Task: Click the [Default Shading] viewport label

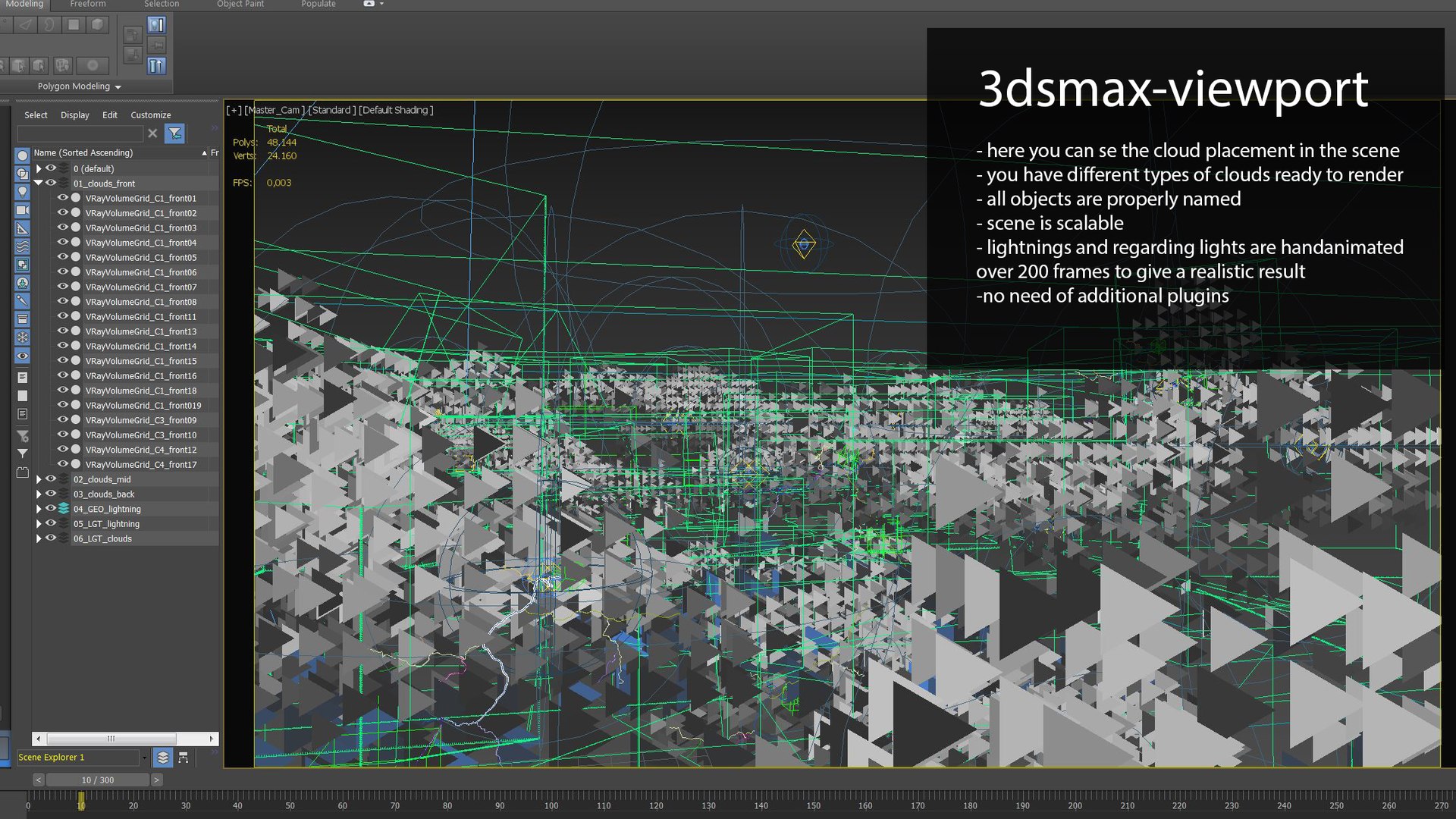Action: tap(396, 110)
